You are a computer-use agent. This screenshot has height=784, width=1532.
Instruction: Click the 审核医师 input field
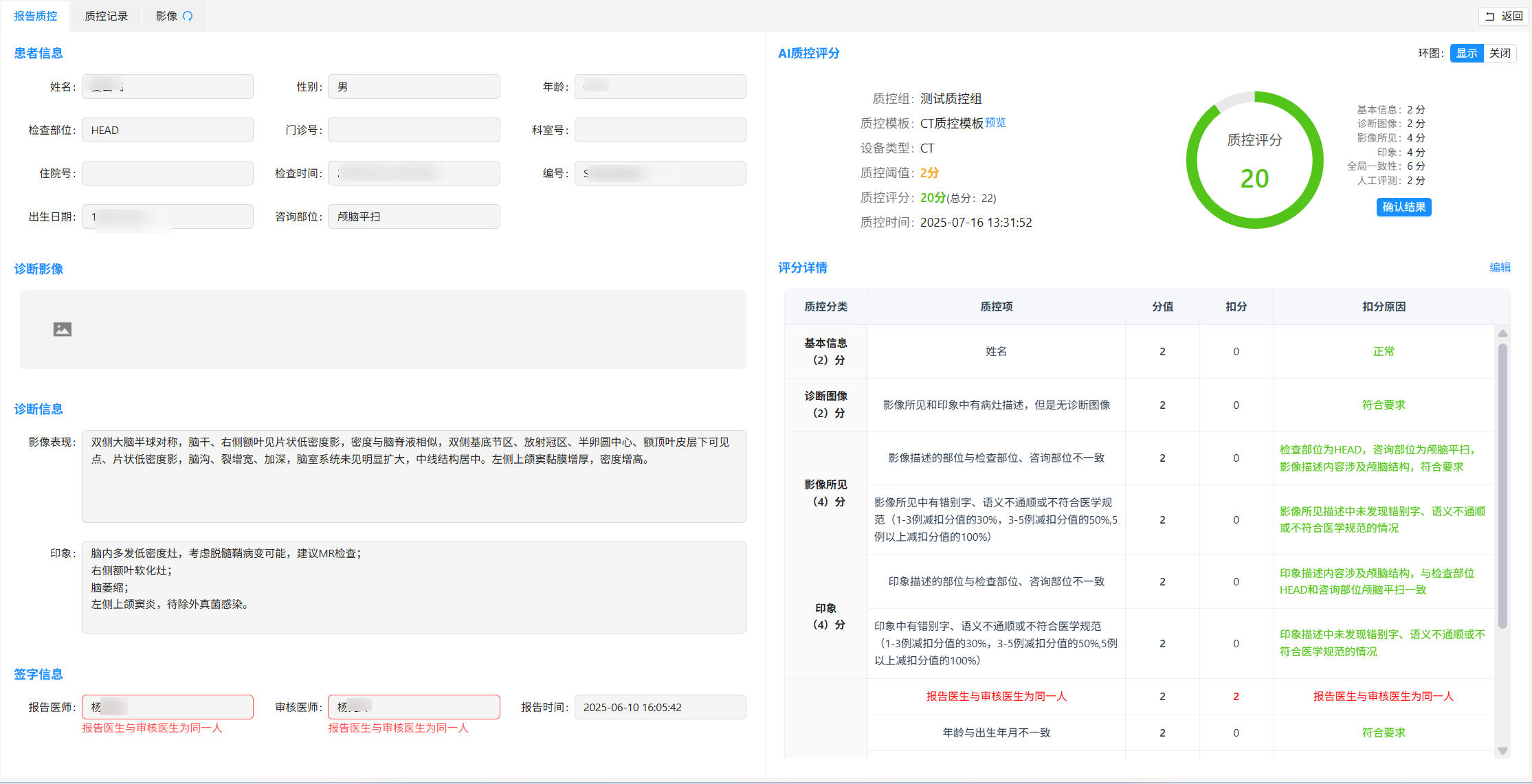click(x=414, y=707)
